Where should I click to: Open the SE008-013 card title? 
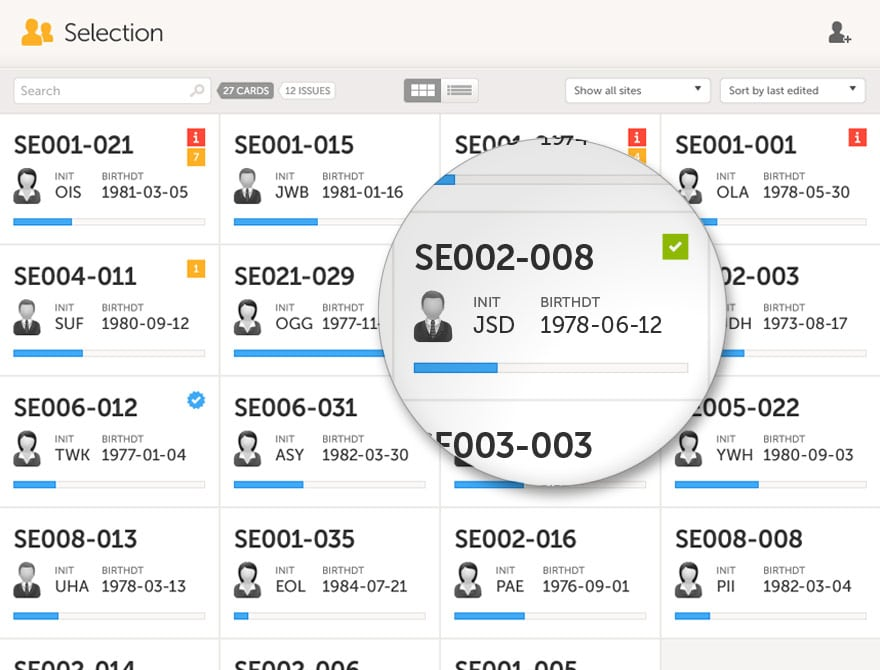75,539
